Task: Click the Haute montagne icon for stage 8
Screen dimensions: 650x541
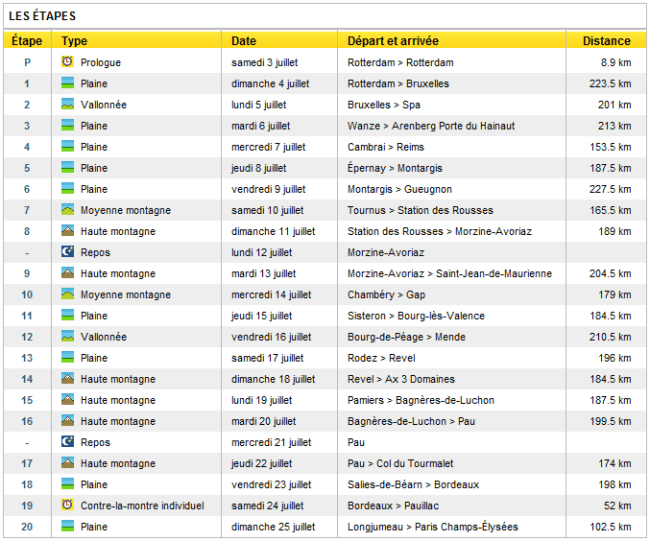Action: point(67,231)
